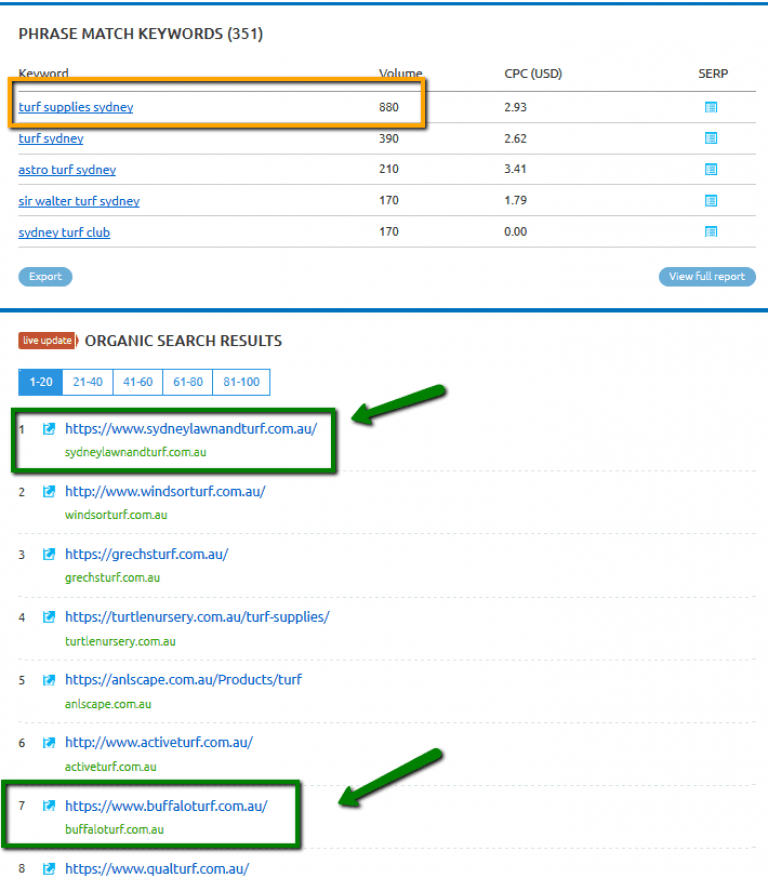Click volume value 880
This screenshot has width=768, height=878.
click(388, 107)
